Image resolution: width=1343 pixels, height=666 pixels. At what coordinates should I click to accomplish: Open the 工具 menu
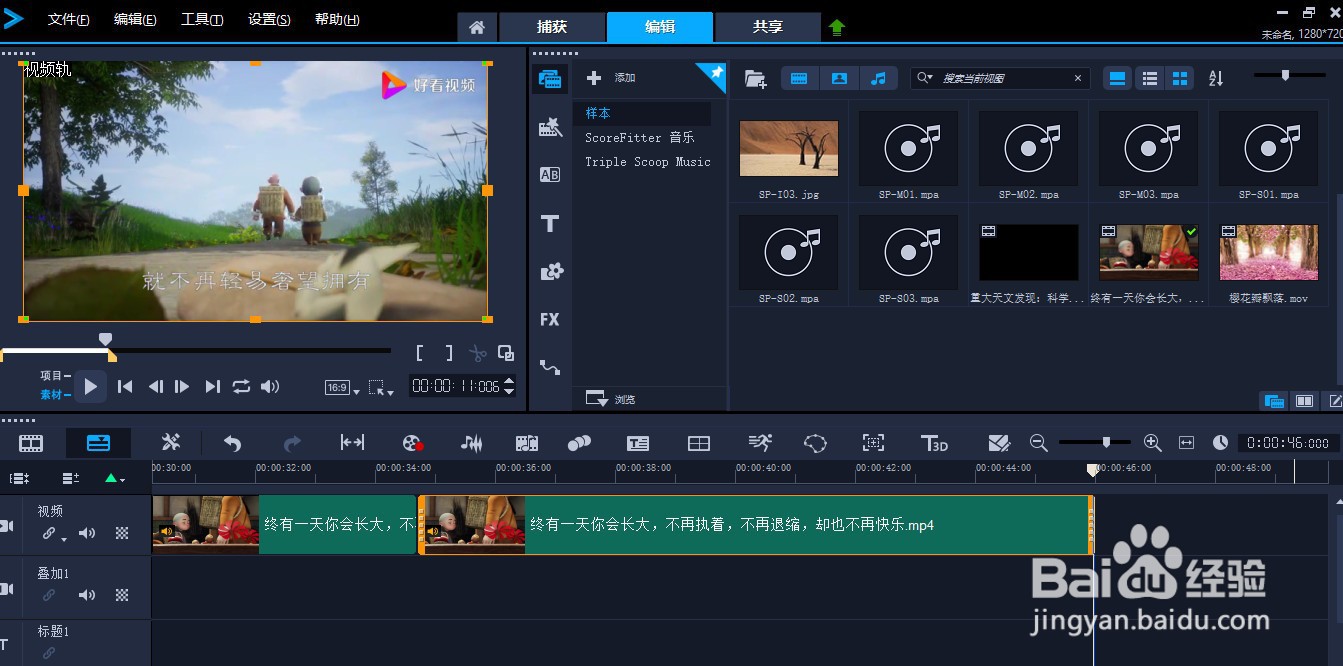pyautogui.click(x=202, y=19)
